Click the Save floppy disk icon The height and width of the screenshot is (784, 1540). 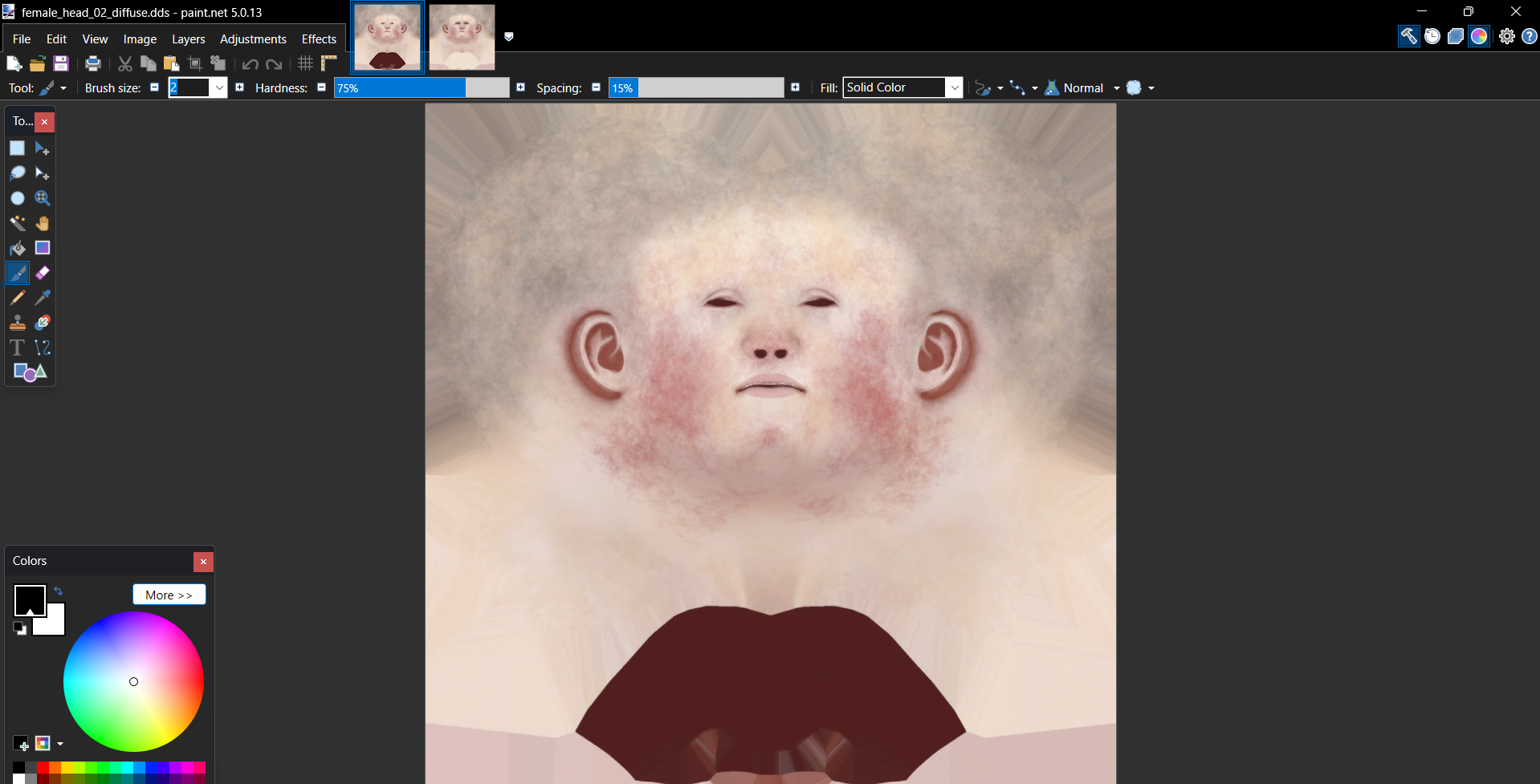pyautogui.click(x=60, y=63)
